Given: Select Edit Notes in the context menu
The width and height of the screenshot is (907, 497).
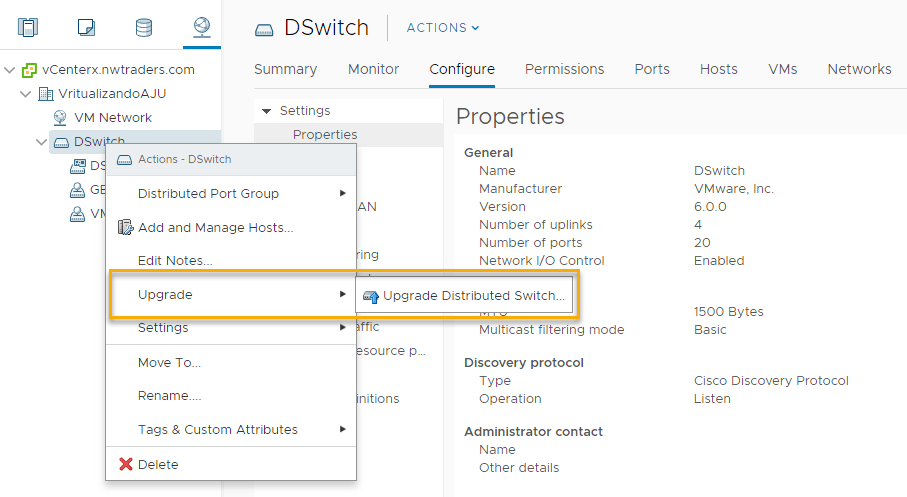Looking at the screenshot, I should (175, 261).
